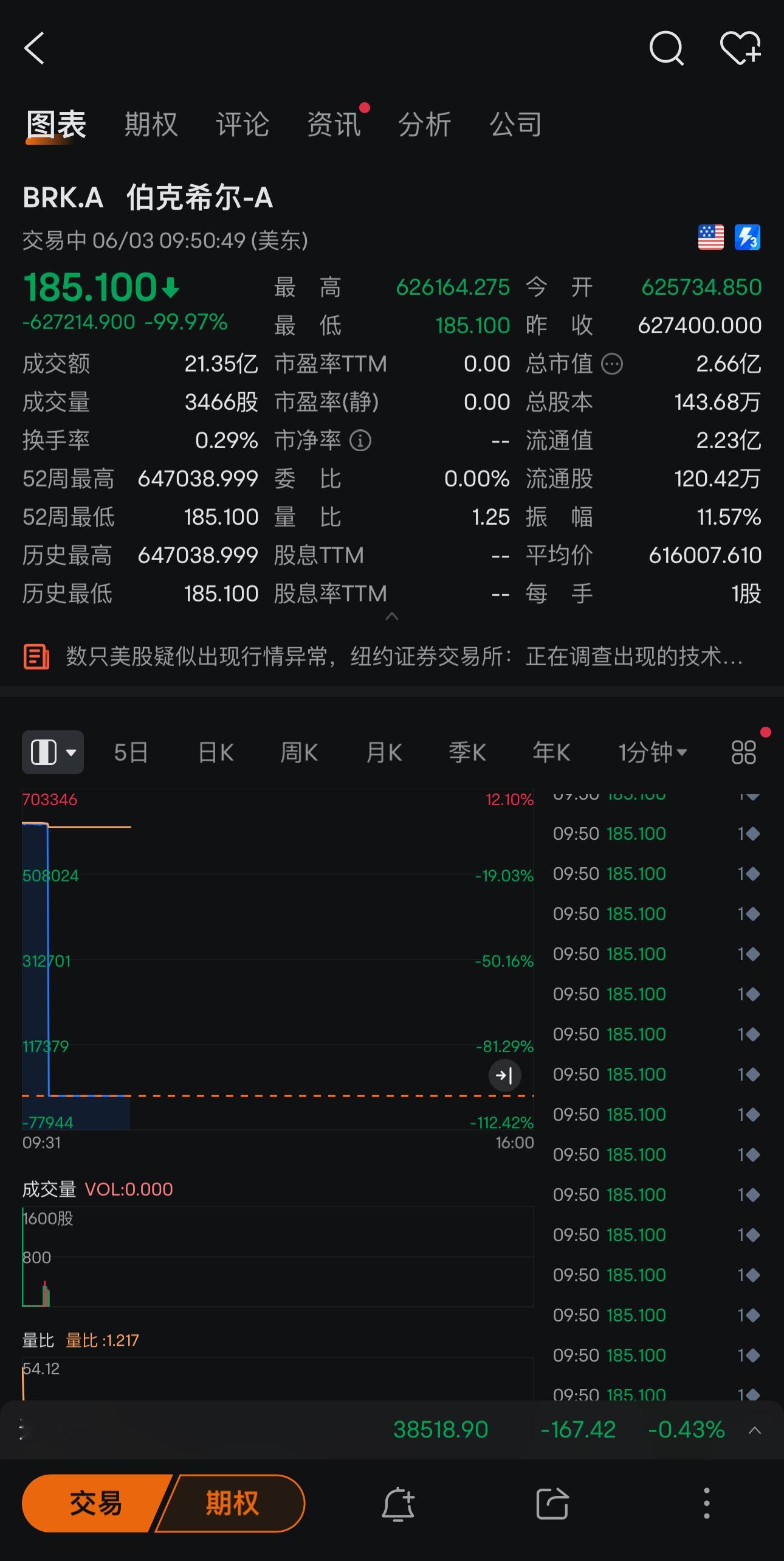Open the news headline about 纽约证券交易所
784x1561 pixels.
click(404, 657)
